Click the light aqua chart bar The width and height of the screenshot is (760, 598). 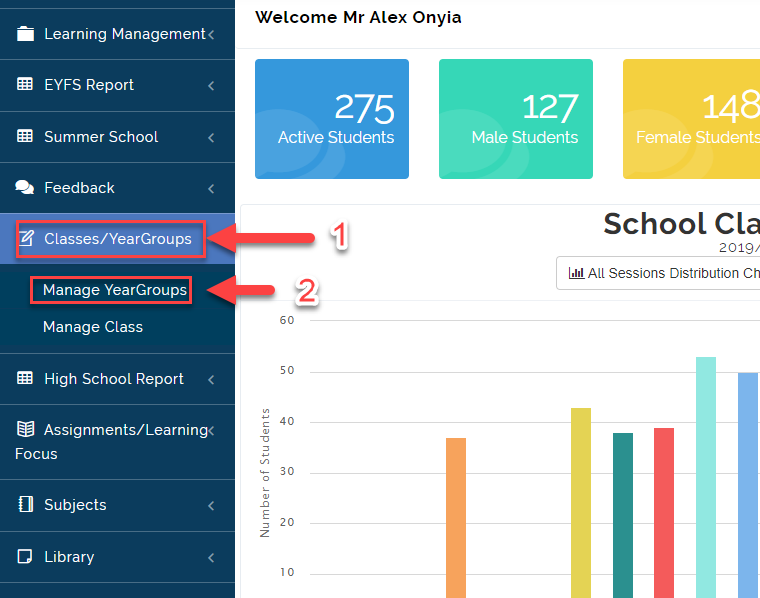click(706, 477)
